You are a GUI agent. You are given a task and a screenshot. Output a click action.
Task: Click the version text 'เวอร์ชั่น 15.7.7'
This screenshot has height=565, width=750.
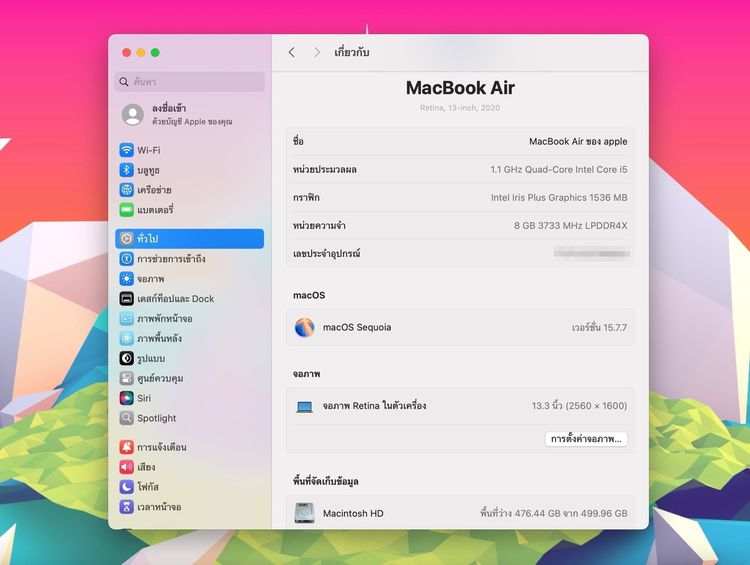point(599,328)
